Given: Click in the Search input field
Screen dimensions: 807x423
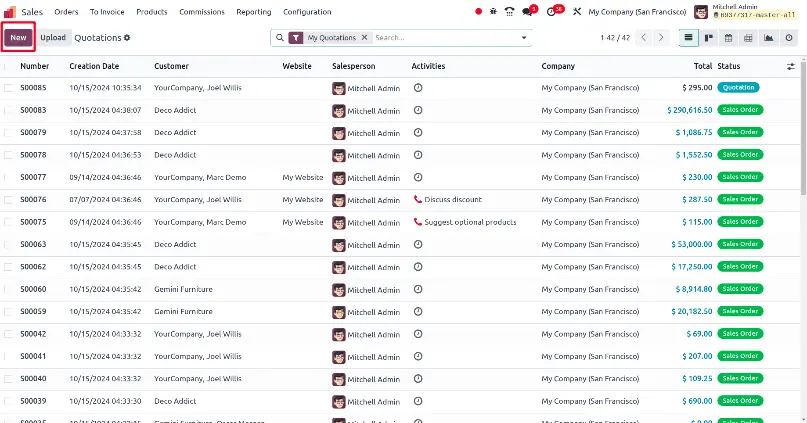Looking at the screenshot, I should tap(444, 38).
